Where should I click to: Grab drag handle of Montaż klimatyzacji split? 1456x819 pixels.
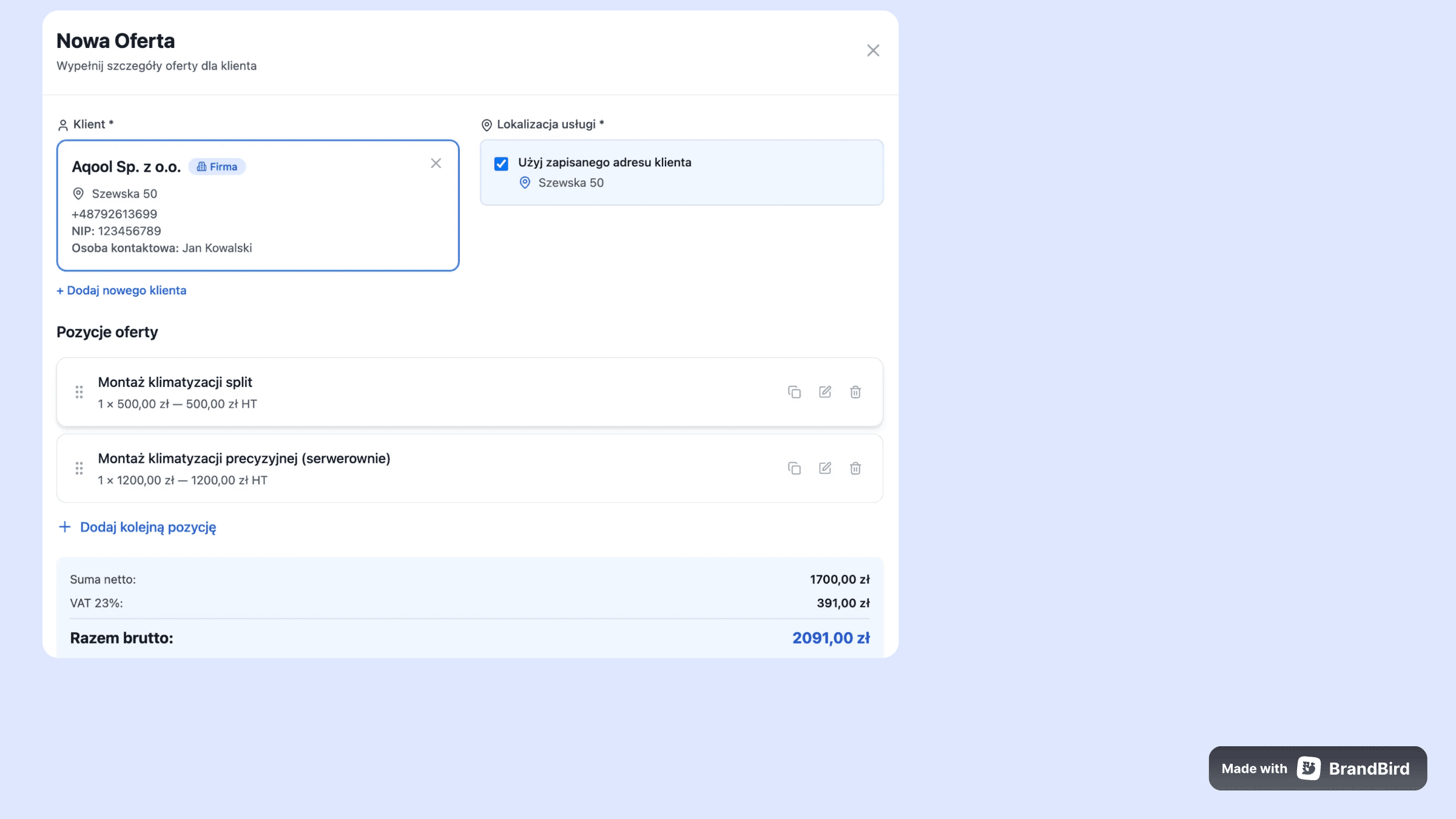point(79,392)
